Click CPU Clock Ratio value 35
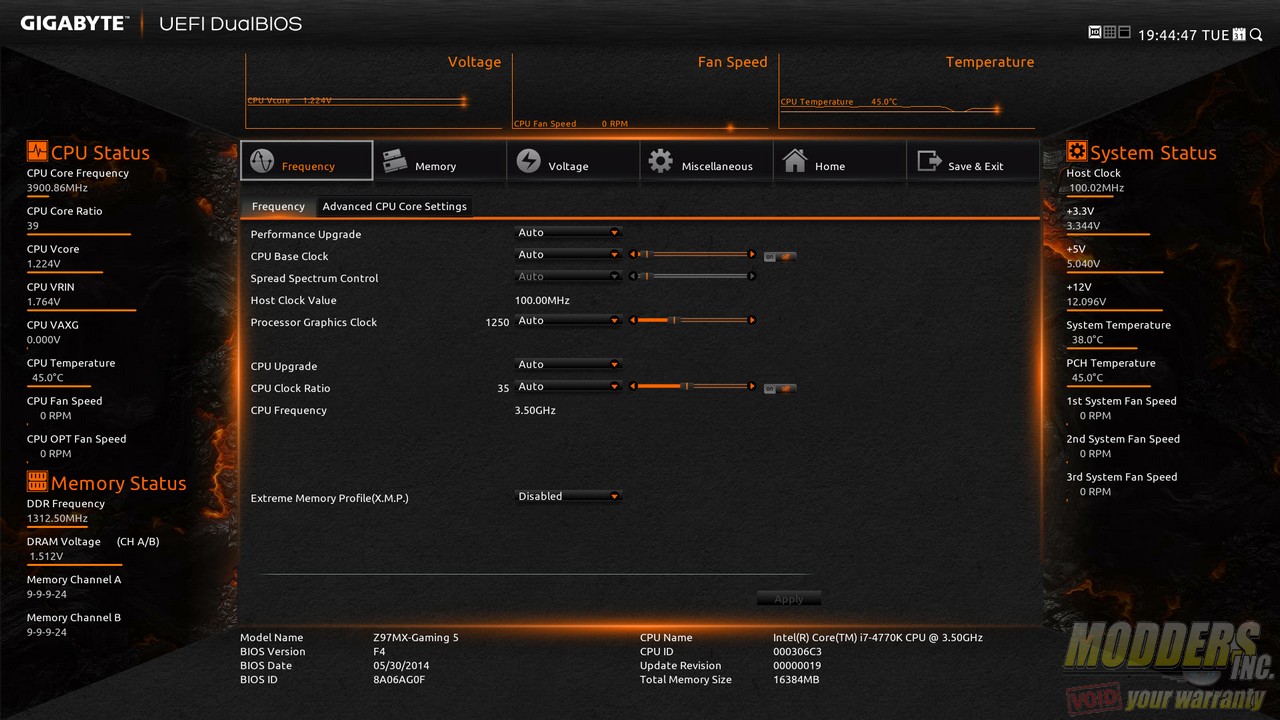Image resolution: width=1280 pixels, height=720 pixels. click(503, 388)
